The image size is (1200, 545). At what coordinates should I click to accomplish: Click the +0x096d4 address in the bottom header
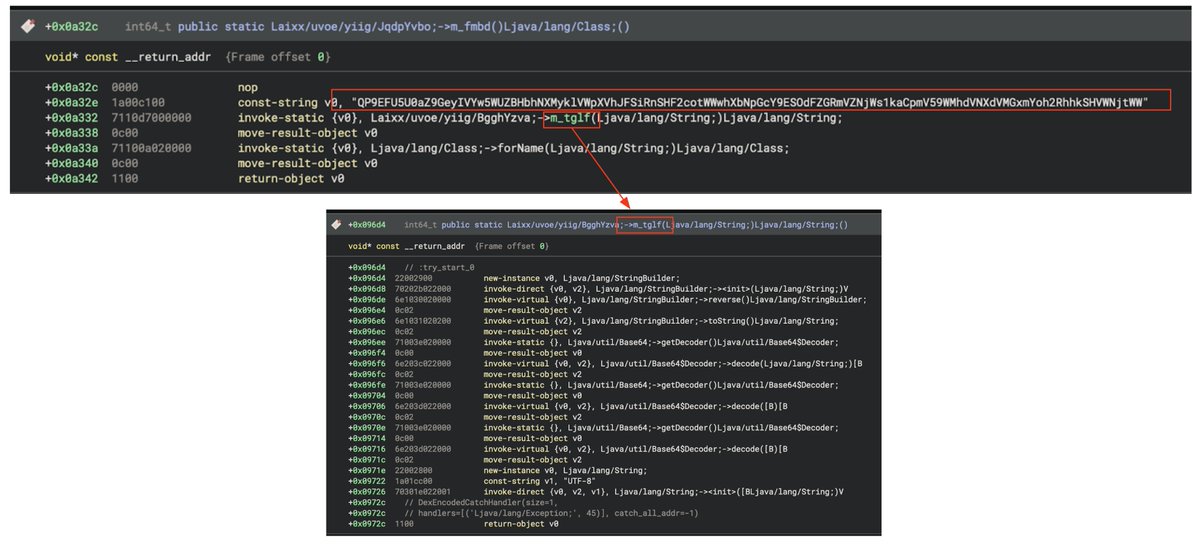367,225
